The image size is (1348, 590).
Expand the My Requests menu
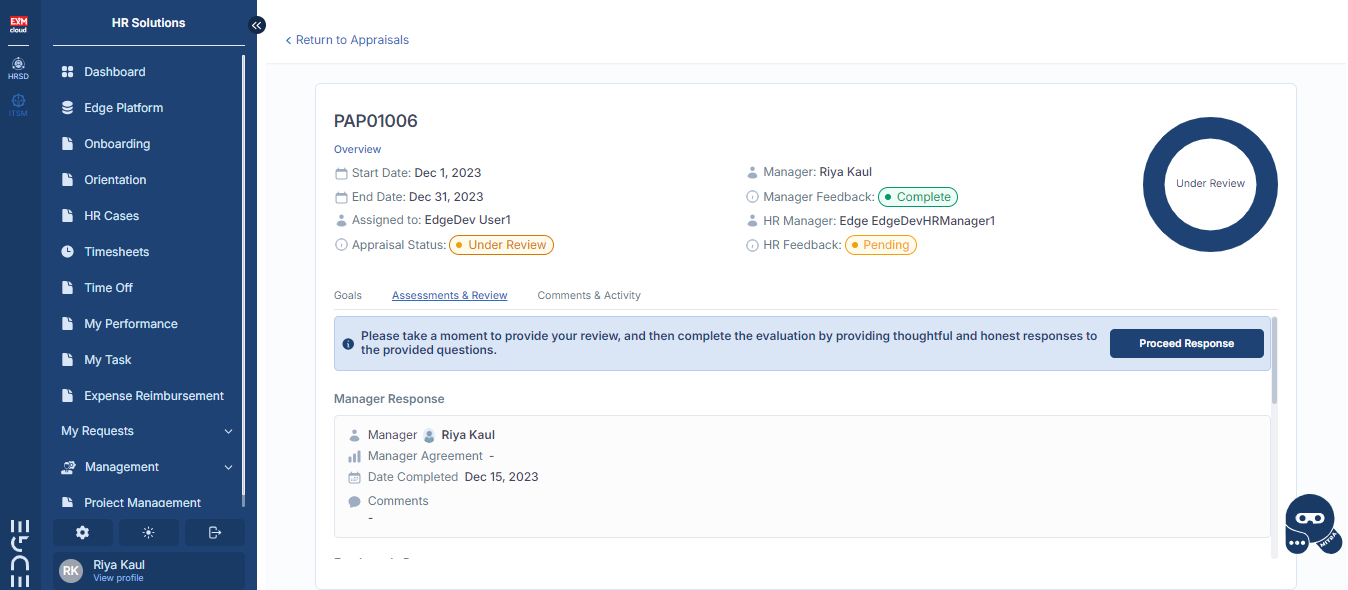[x=148, y=431]
